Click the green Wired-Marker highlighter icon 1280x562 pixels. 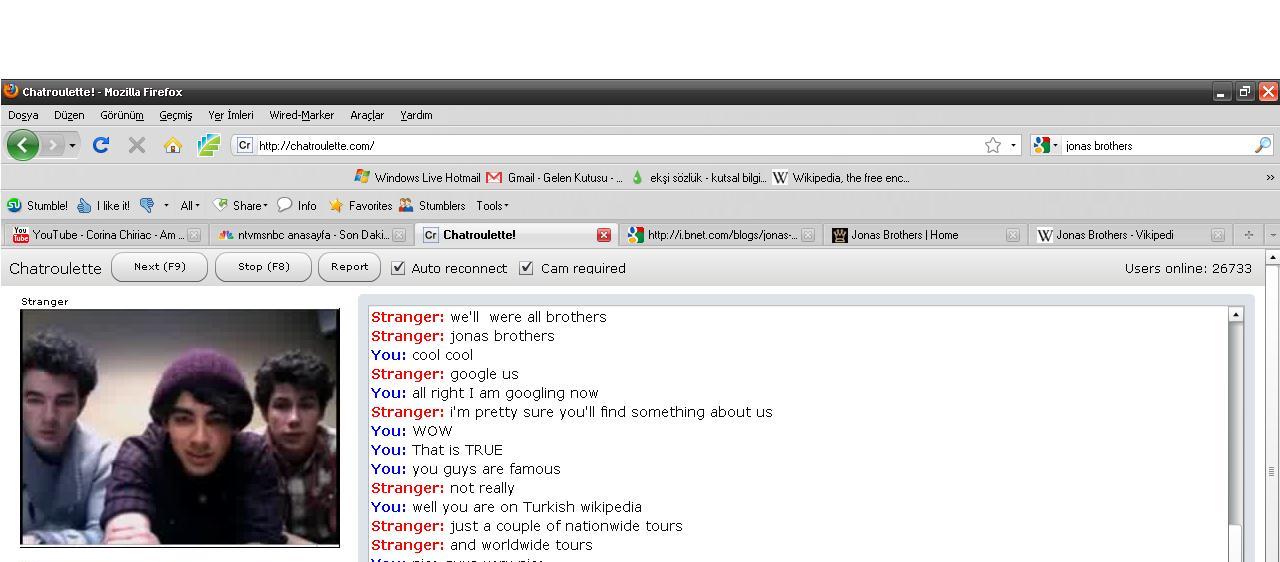click(x=209, y=145)
